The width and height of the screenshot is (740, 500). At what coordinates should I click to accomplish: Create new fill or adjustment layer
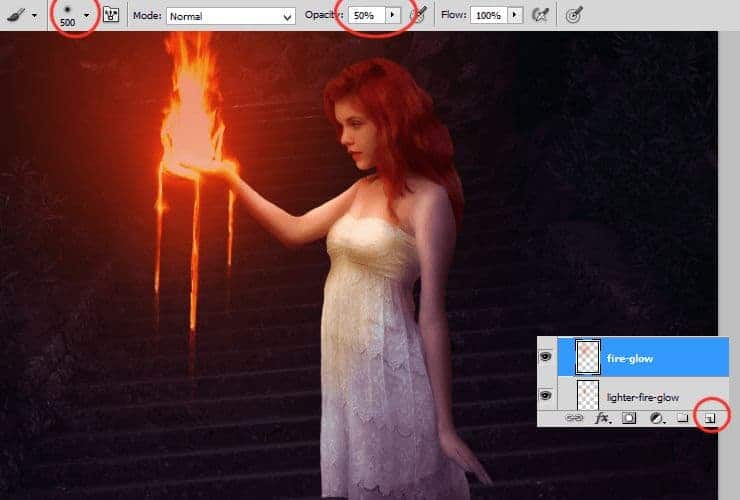click(x=656, y=418)
